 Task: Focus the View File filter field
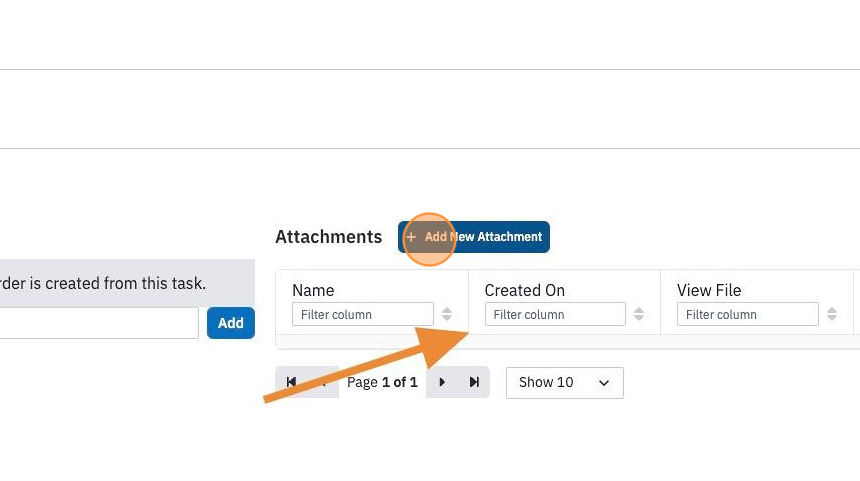748,314
